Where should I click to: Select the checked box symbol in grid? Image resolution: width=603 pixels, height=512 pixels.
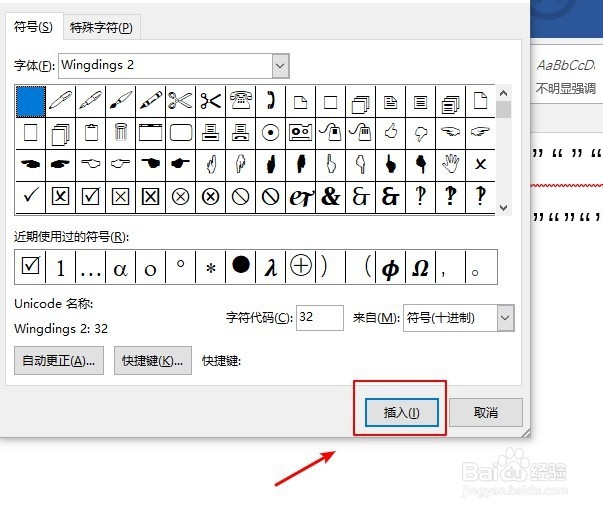pyautogui.click(x=91, y=197)
